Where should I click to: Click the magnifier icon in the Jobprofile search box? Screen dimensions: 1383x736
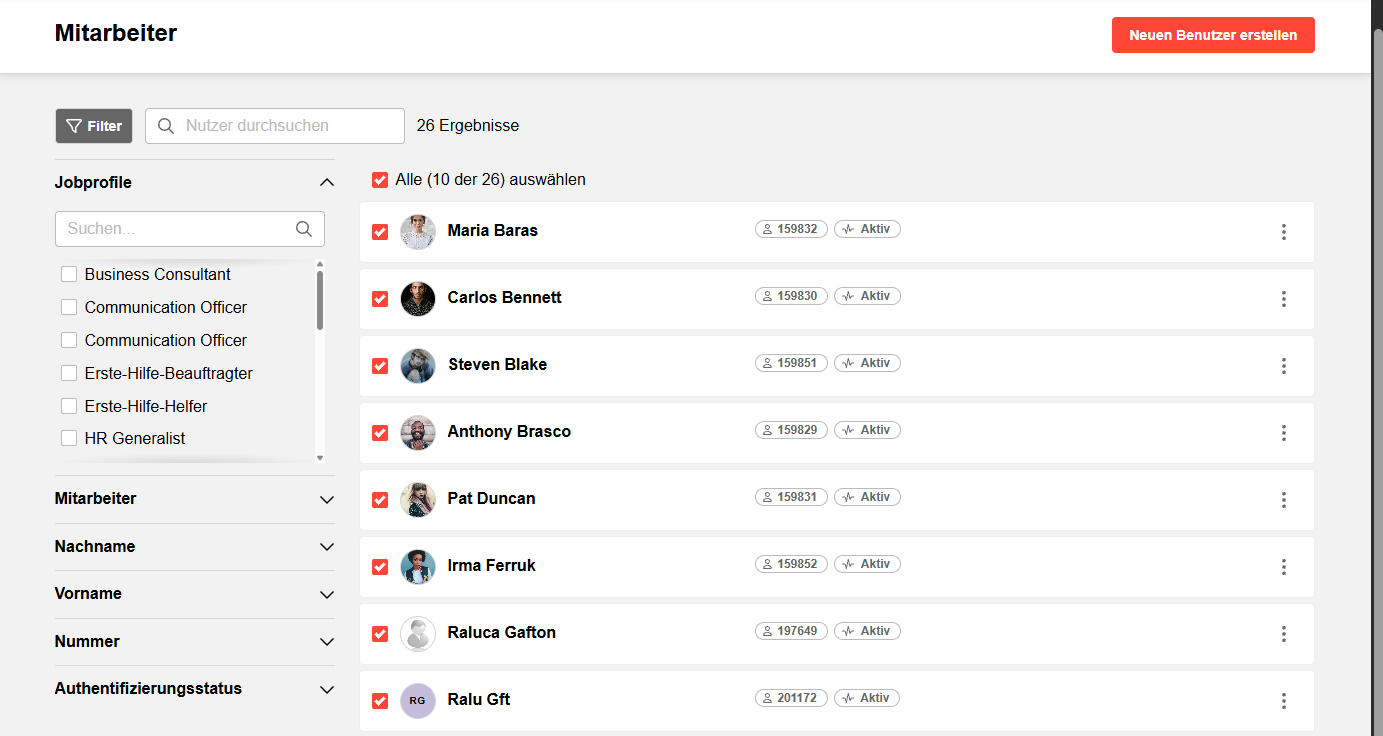(304, 229)
